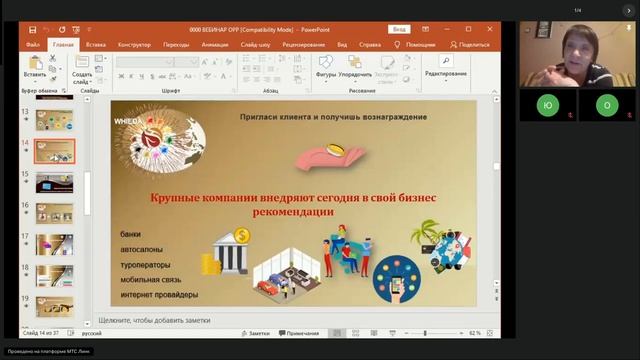Select slide 17 thumbnail
The height and width of the screenshot is (360, 640).
coord(54,245)
